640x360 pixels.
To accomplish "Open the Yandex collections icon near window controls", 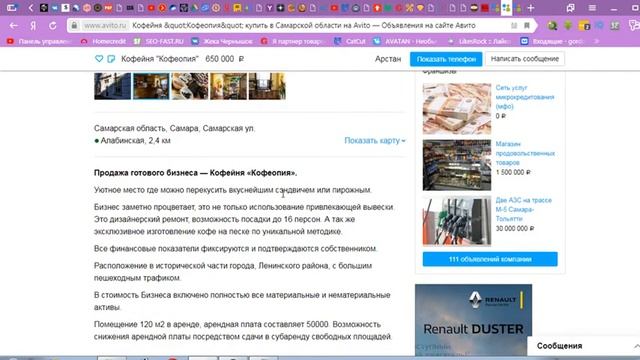I will click(x=571, y=8).
